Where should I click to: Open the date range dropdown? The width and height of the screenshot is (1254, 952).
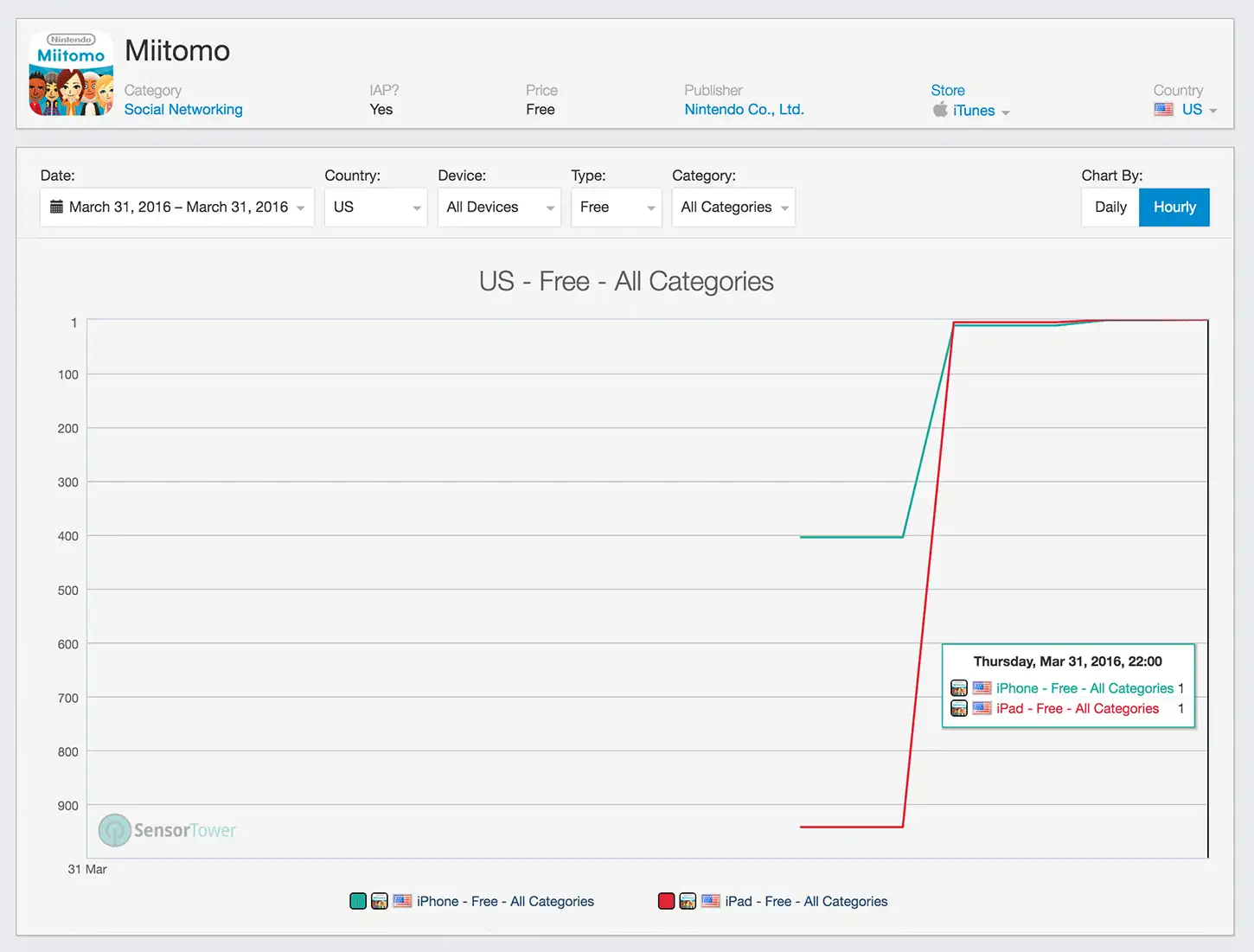pyautogui.click(x=177, y=208)
